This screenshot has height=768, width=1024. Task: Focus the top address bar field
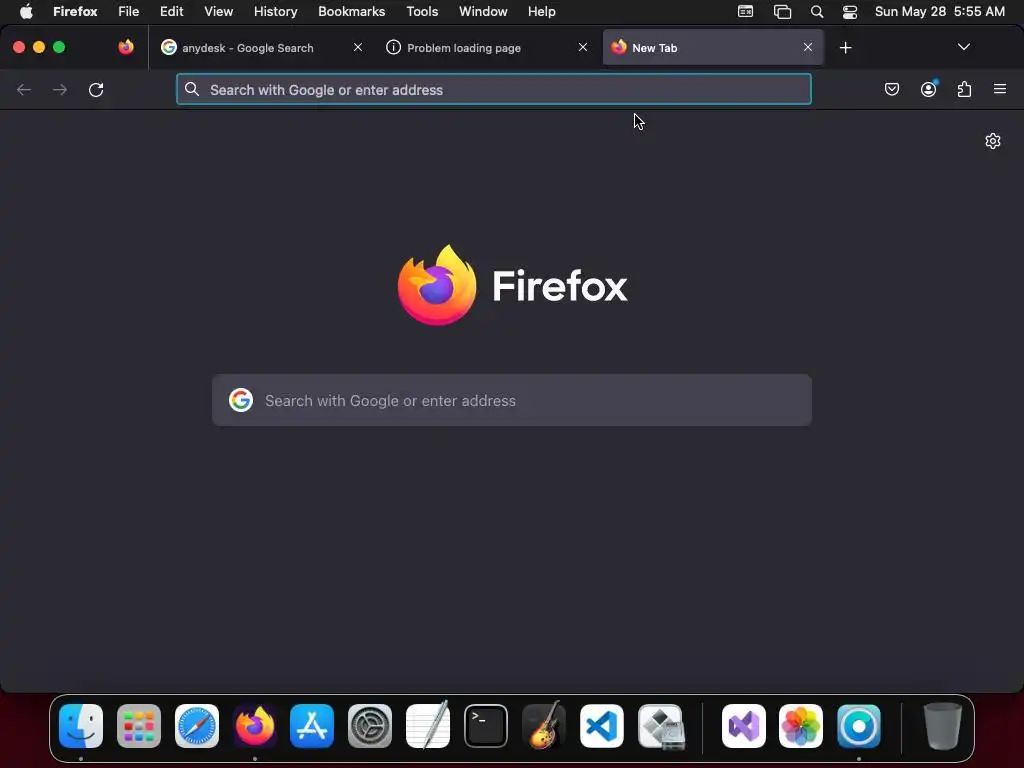pyautogui.click(x=494, y=89)
